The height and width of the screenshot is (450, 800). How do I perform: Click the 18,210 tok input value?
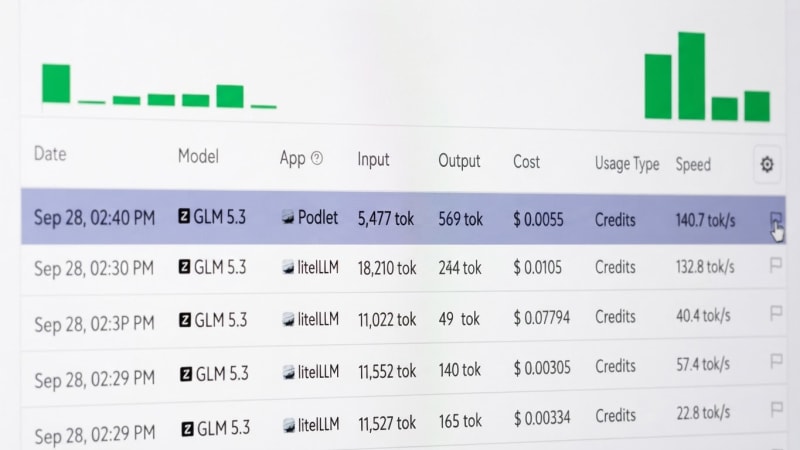[x=387, y=268]
